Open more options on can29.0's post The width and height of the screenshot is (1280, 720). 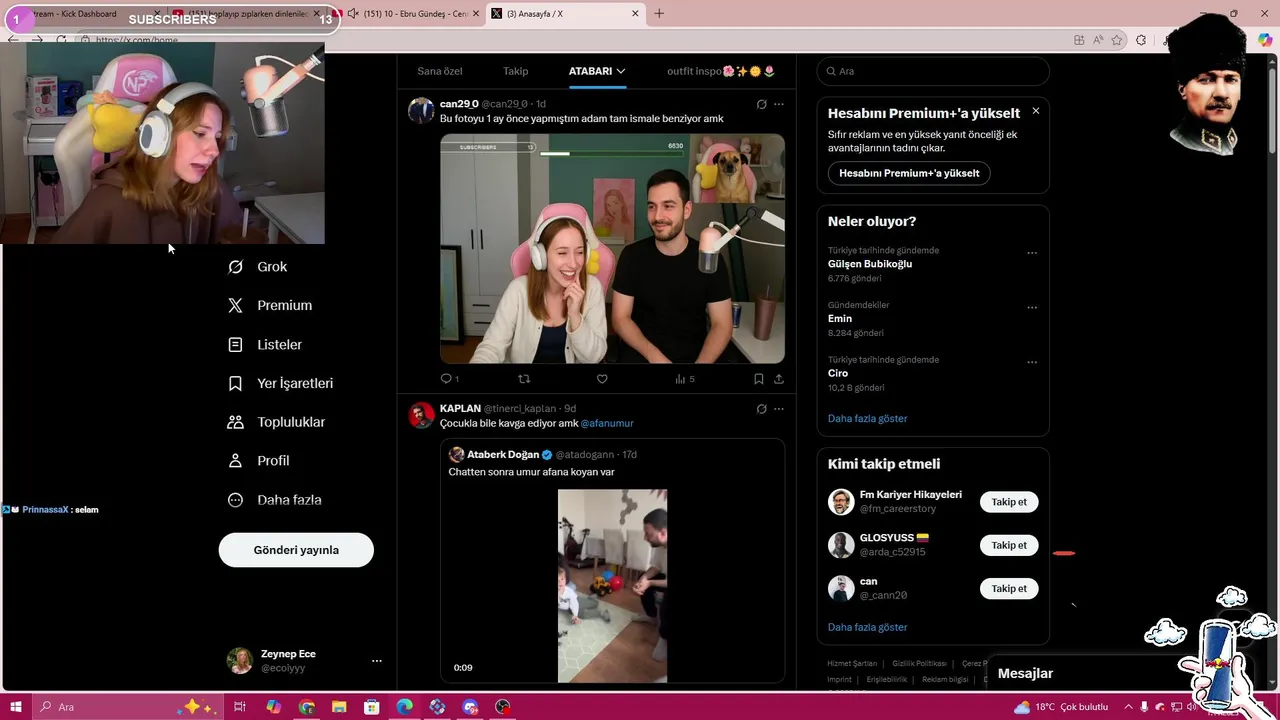click(x=779, y=104)
